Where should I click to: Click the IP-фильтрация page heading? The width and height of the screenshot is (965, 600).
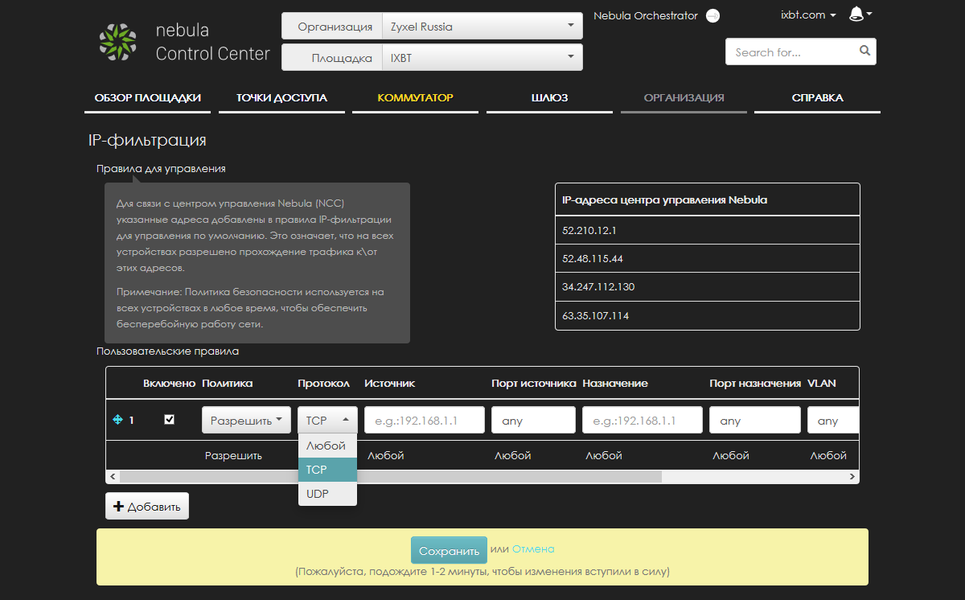pos(147,140)
